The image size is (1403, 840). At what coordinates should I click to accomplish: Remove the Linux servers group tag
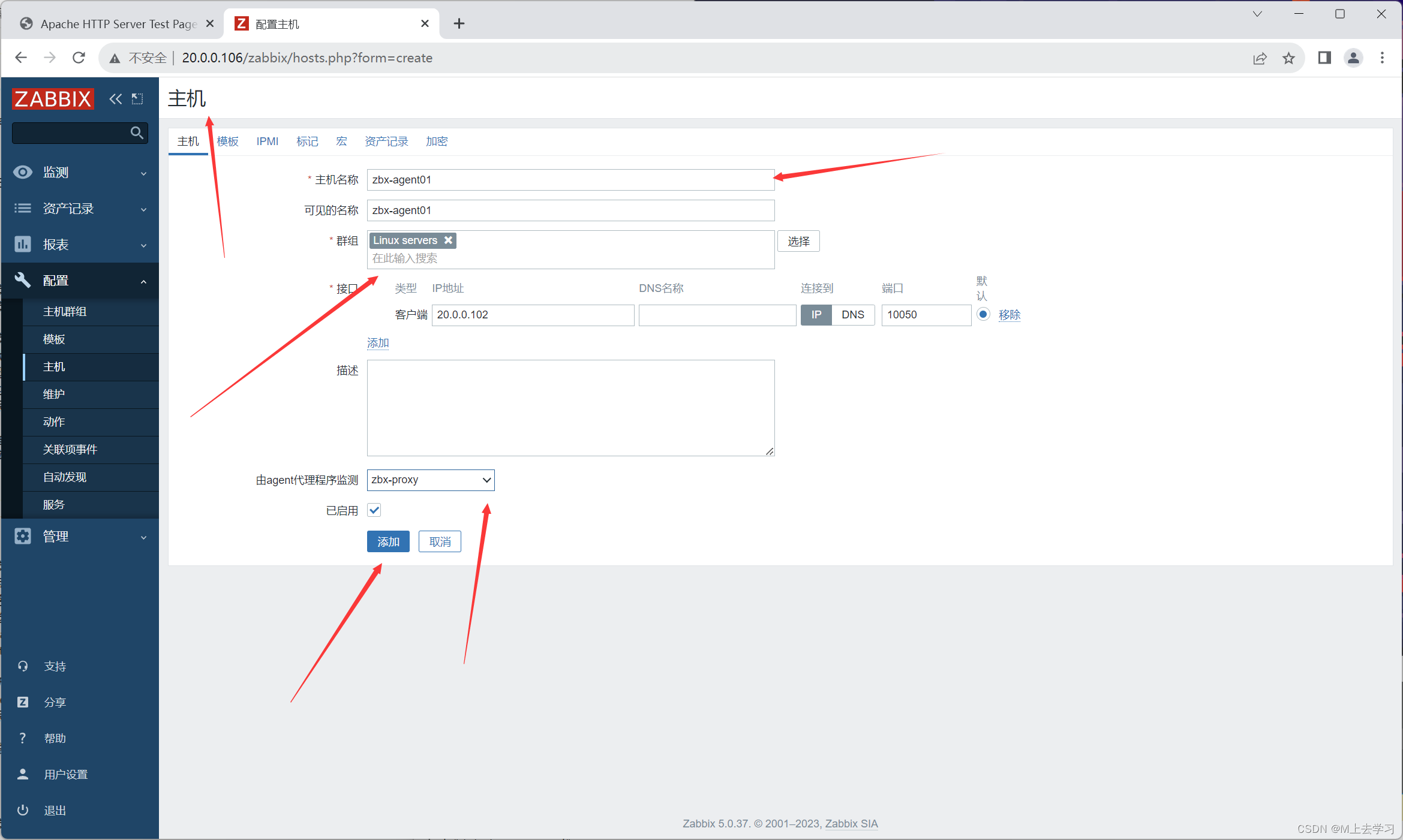[448, 240]
